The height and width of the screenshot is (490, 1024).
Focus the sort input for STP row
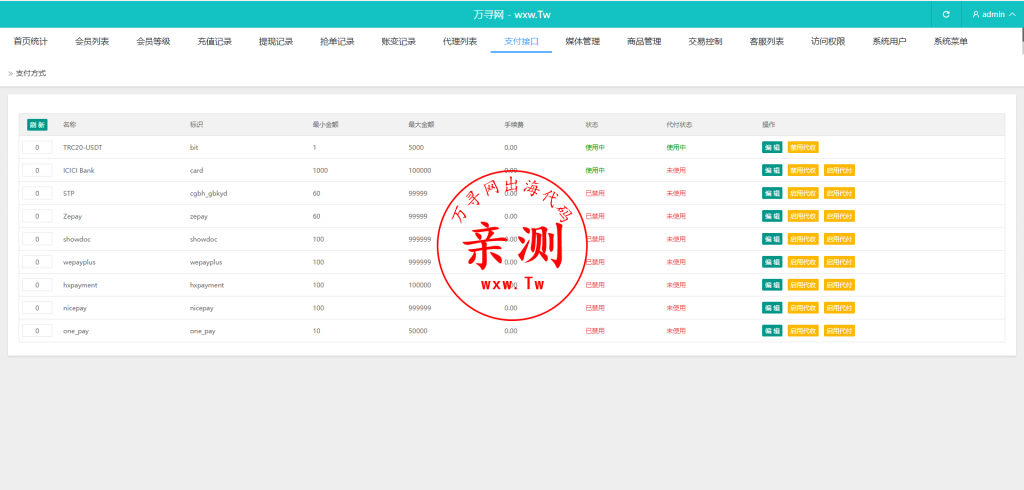point(37,193)
